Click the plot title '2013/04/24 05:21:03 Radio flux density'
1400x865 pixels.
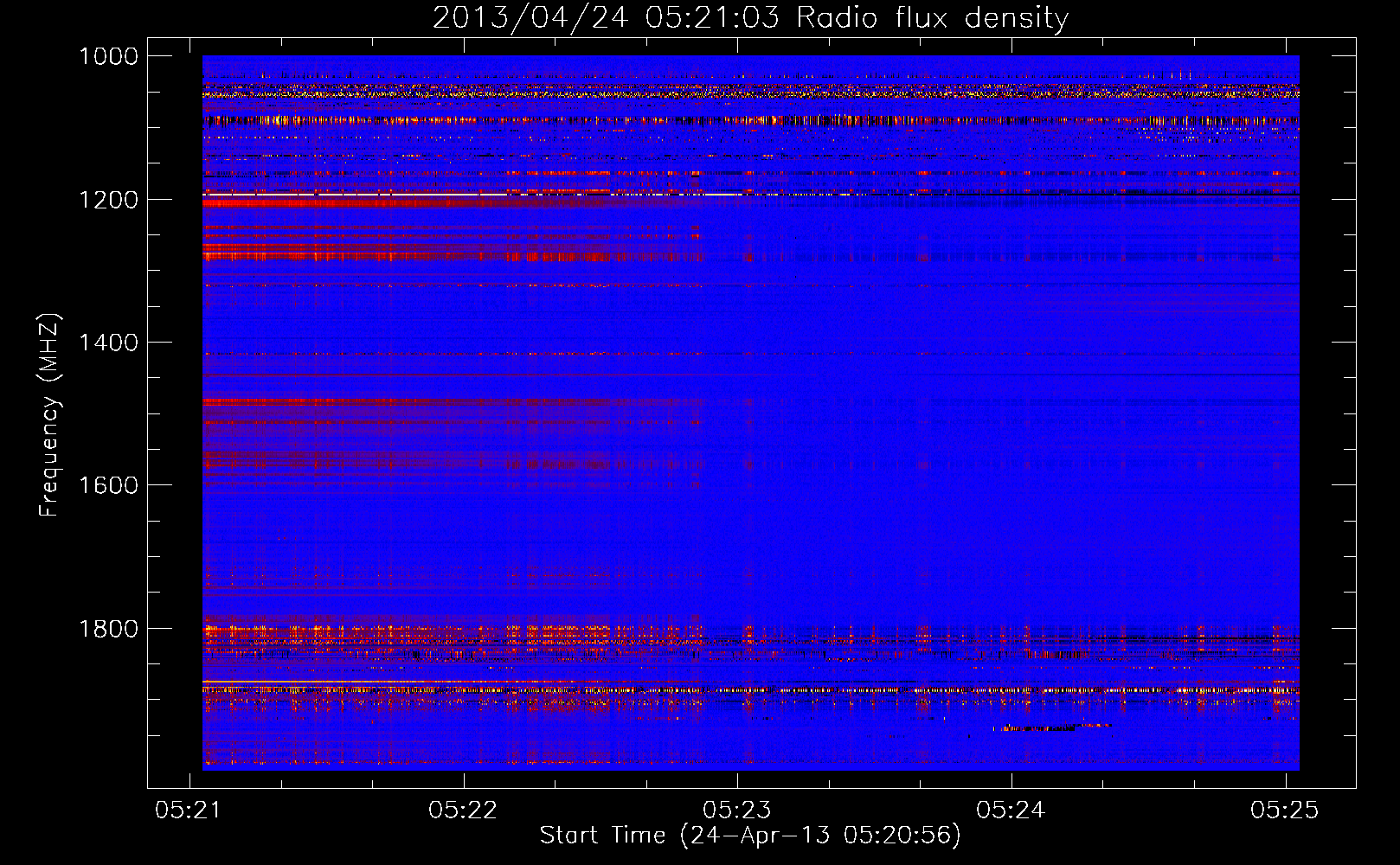coord(750,17)
